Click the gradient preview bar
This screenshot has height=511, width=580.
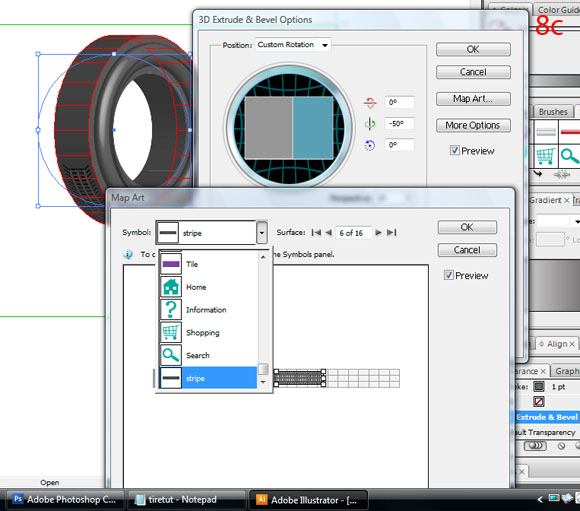(x=554, y=286)
